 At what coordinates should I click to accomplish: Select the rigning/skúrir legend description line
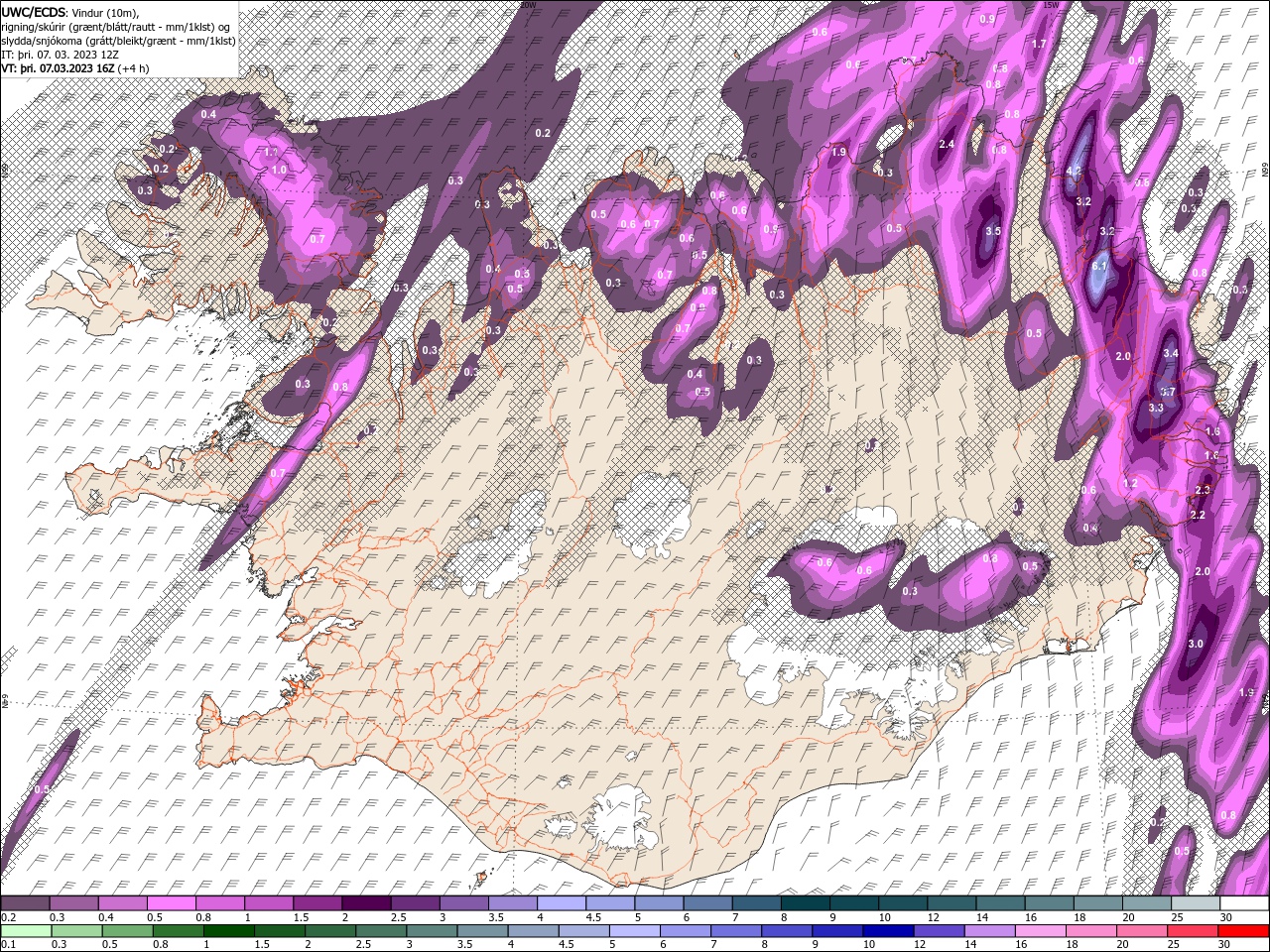[118, 26]
